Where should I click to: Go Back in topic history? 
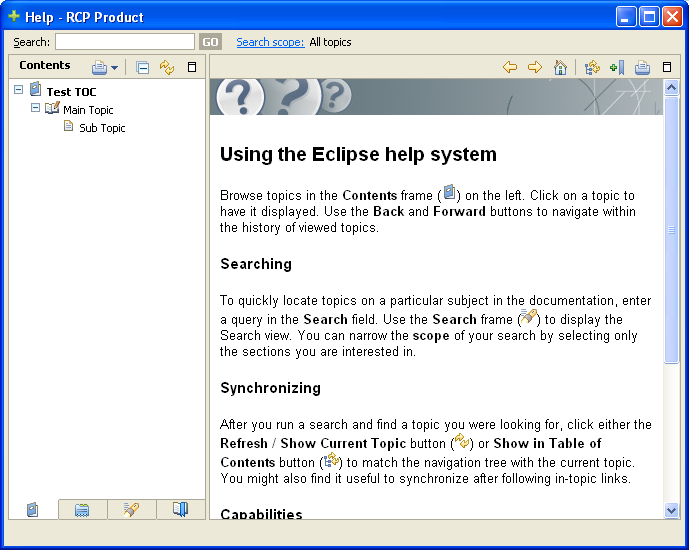(x=510, y=67)
